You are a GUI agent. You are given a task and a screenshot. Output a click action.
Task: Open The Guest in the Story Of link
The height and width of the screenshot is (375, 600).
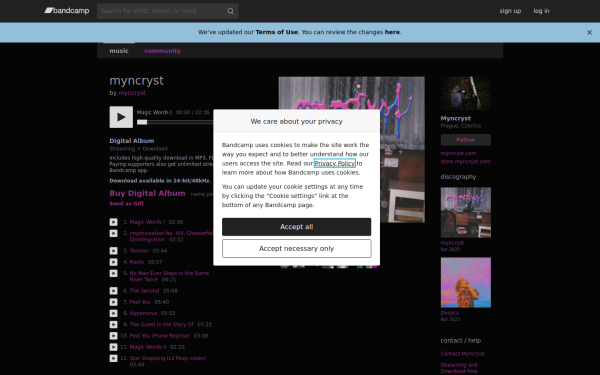161,324
